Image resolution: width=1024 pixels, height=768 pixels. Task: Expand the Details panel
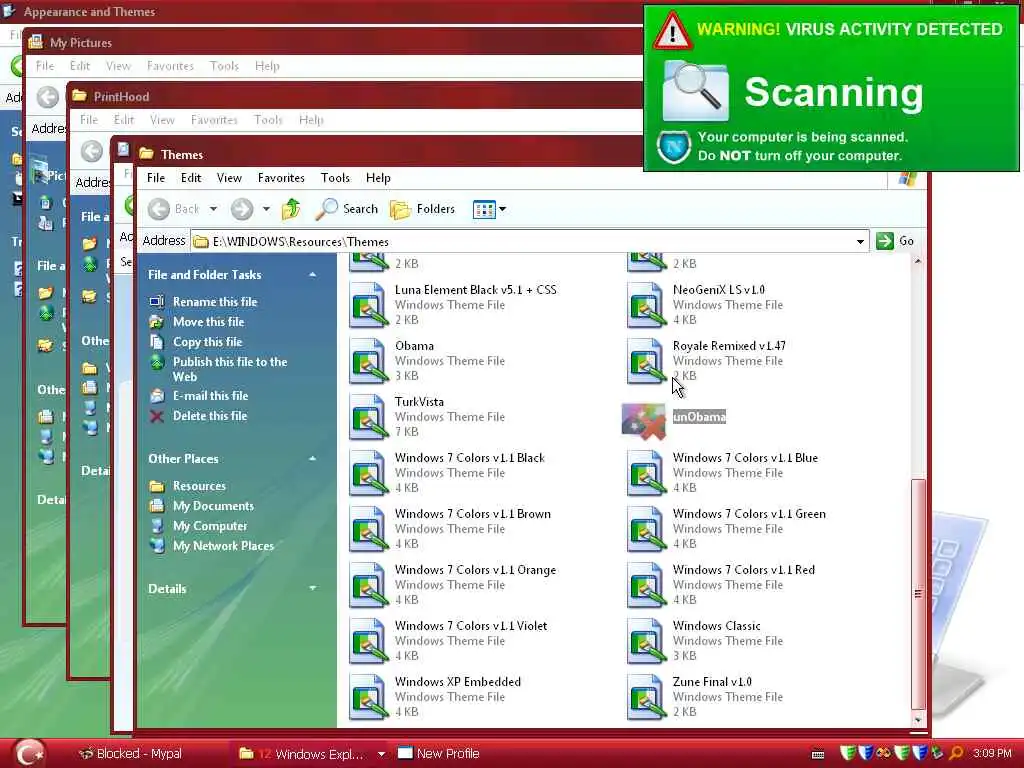coord(313,588)
